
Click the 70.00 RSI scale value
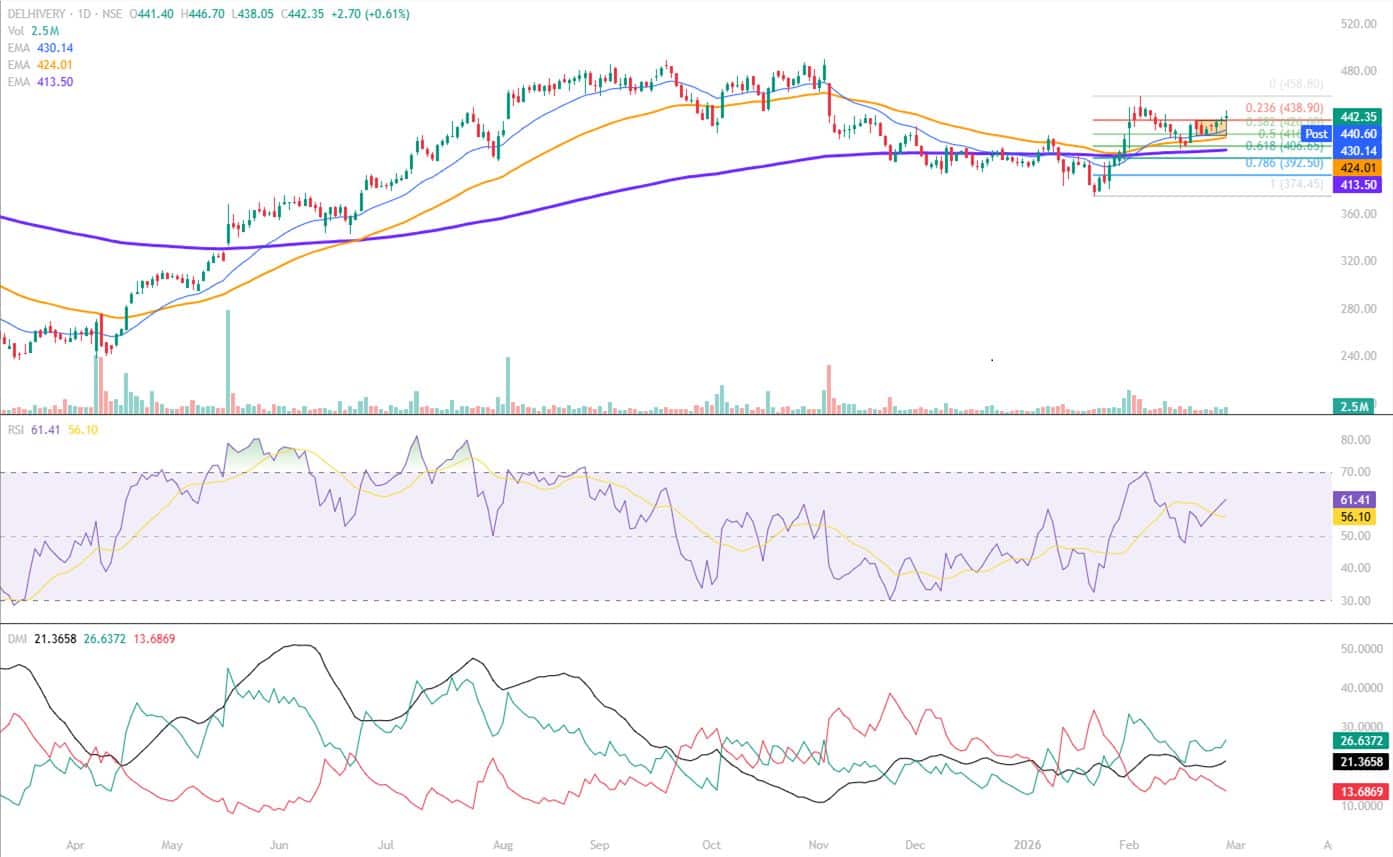tap(1354, 472)
